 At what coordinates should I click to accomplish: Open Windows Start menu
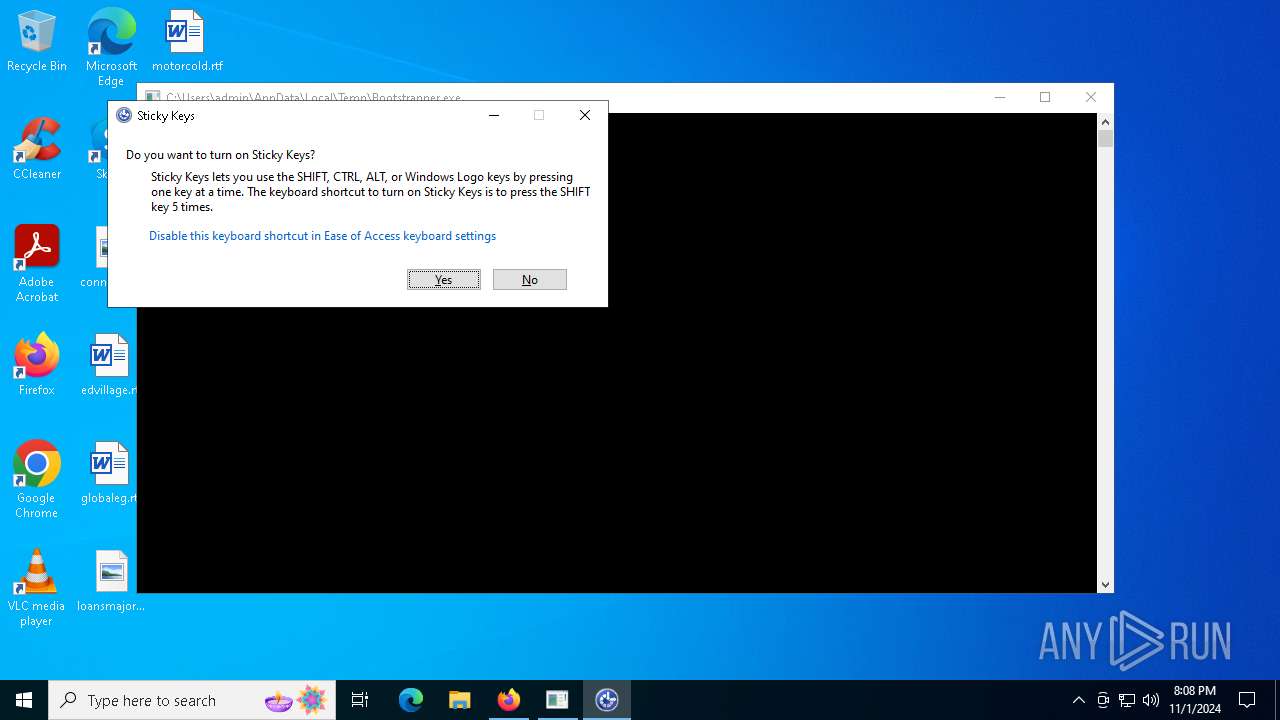coord(24,700)
